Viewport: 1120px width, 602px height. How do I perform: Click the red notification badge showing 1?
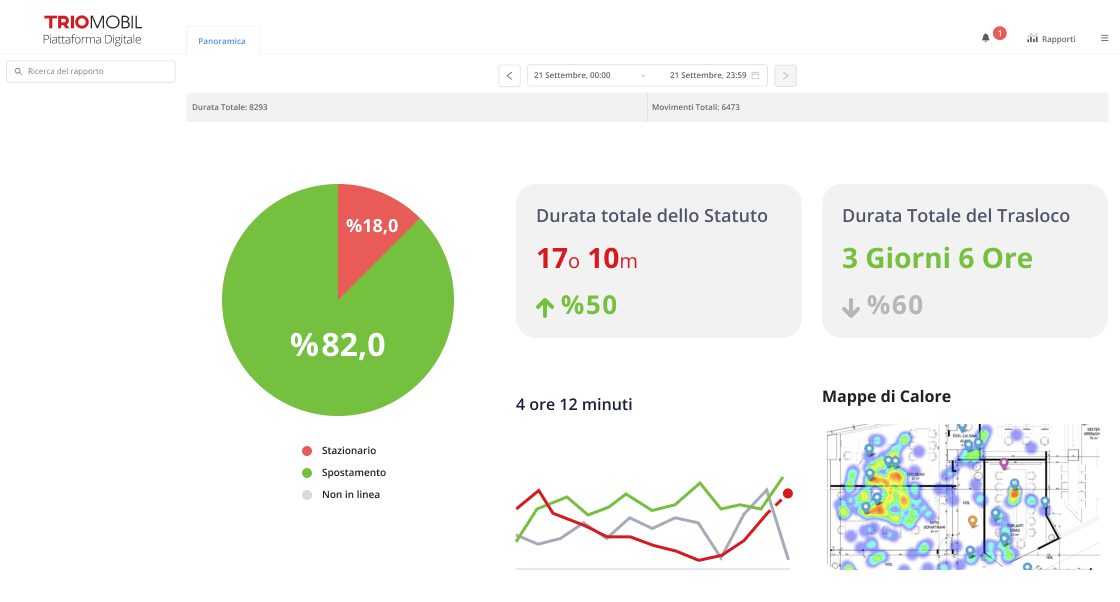999,33
